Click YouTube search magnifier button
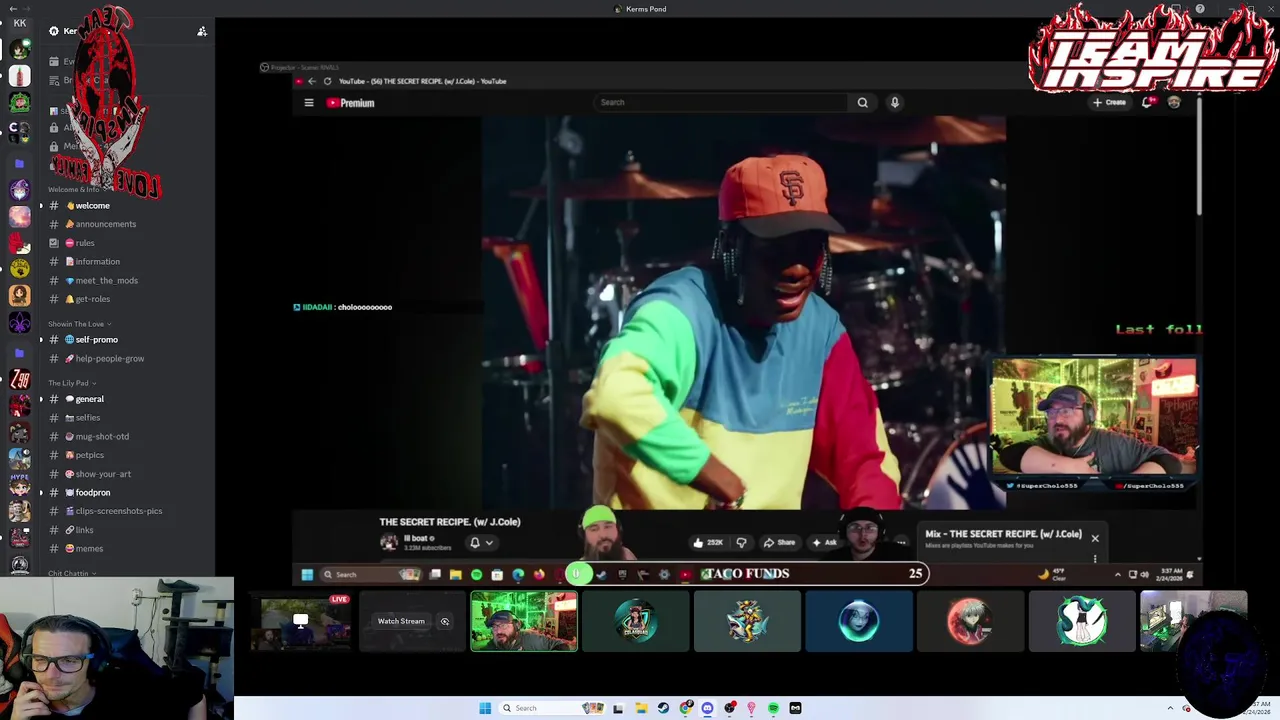The width and height of the screenshot is (1280, 720). point(862,102)
